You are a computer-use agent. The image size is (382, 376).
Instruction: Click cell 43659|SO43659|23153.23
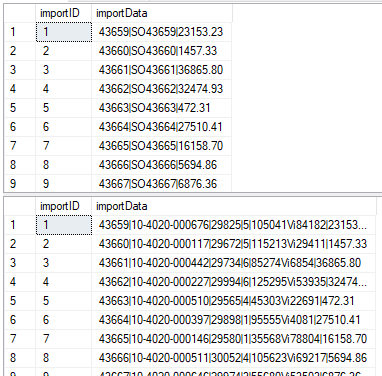click(x=162, y=32)
